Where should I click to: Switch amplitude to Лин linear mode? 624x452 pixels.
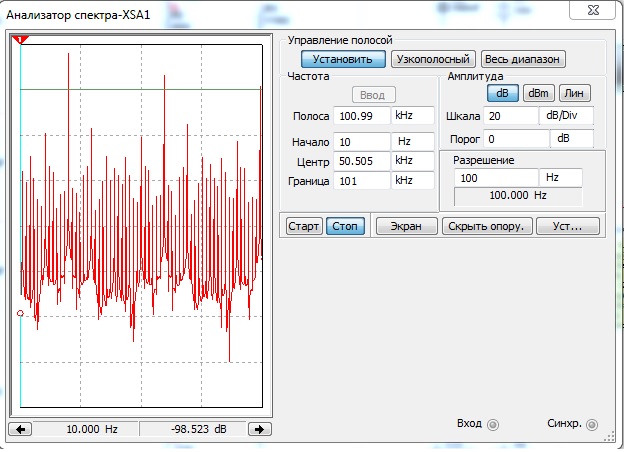[574, 93]
